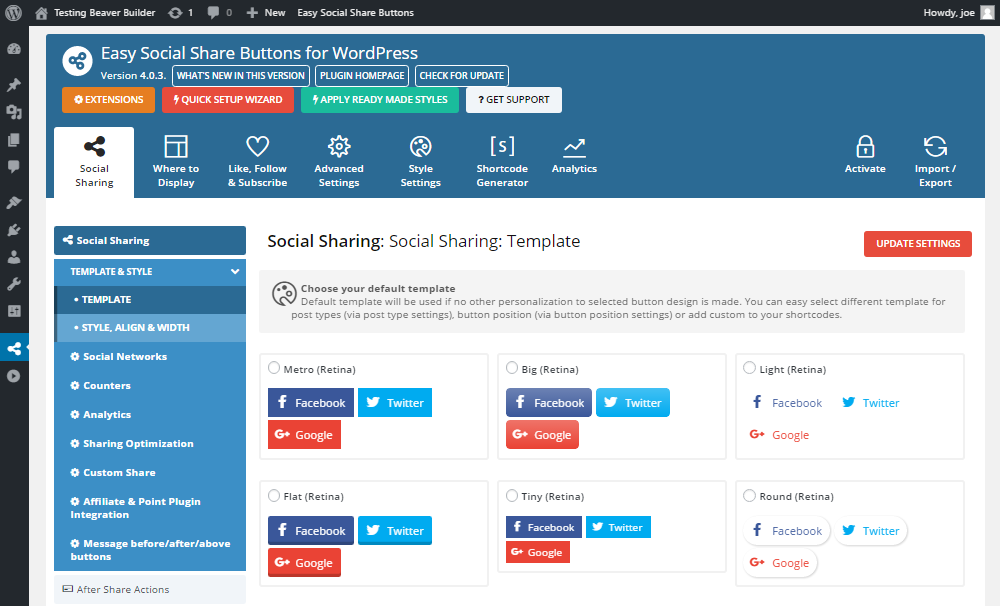This screenshot has width=1000, height=606.
Task: Open After Share Actions menu section
Action: [150, 589]
